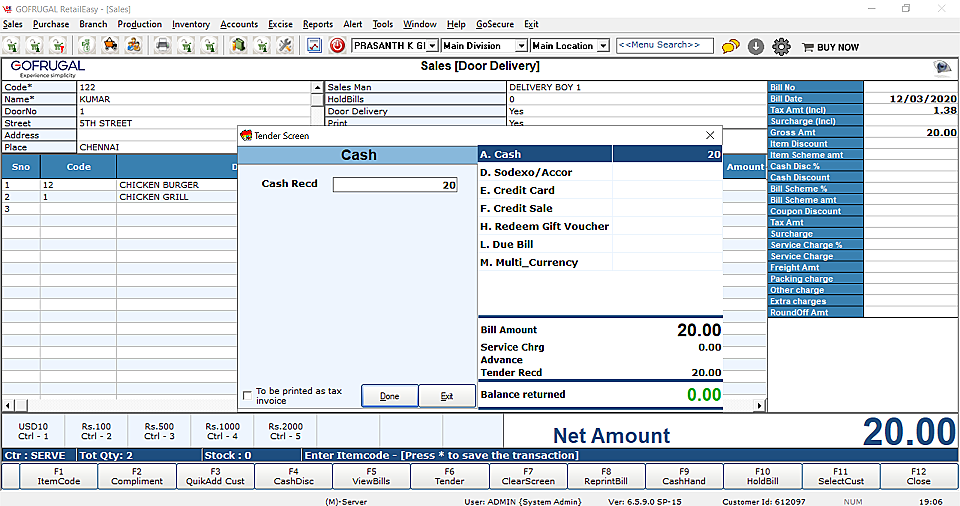Viewport: 960px width, 506px height.
Task: Click Done in the Tender Screen
Action: click(389, 396)
